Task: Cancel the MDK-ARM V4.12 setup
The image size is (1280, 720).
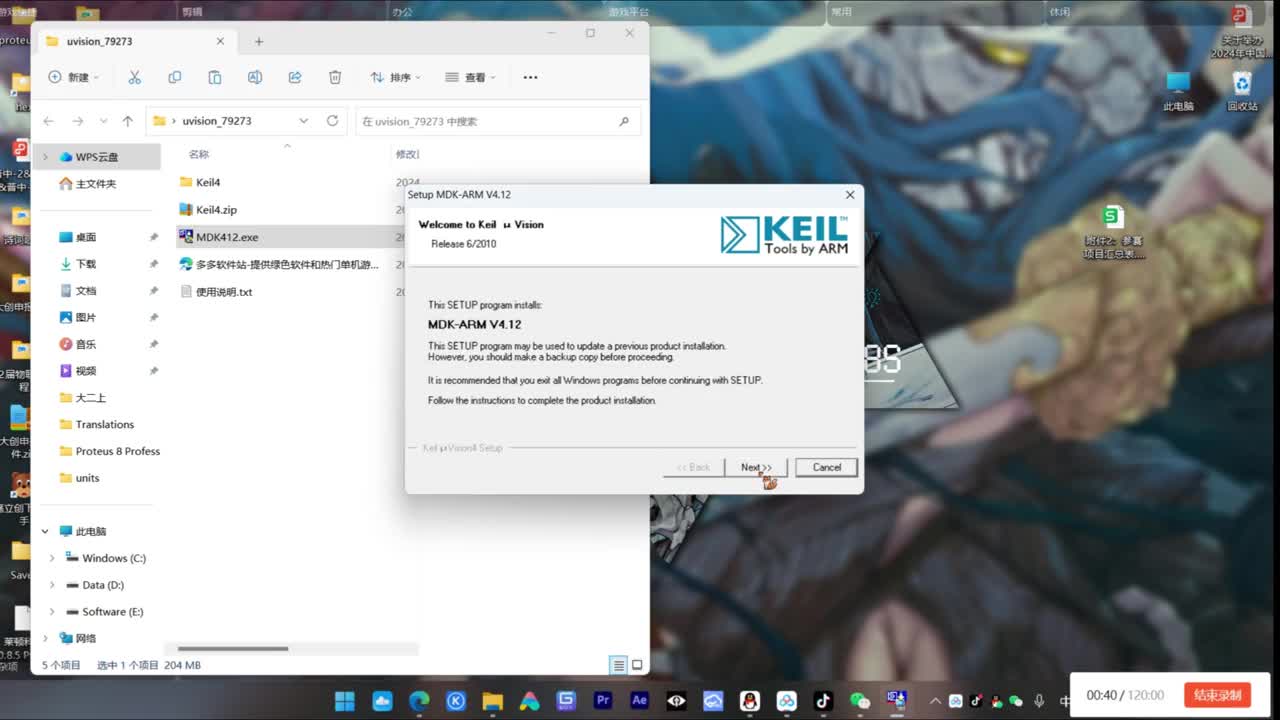Action: pos(826,467)
